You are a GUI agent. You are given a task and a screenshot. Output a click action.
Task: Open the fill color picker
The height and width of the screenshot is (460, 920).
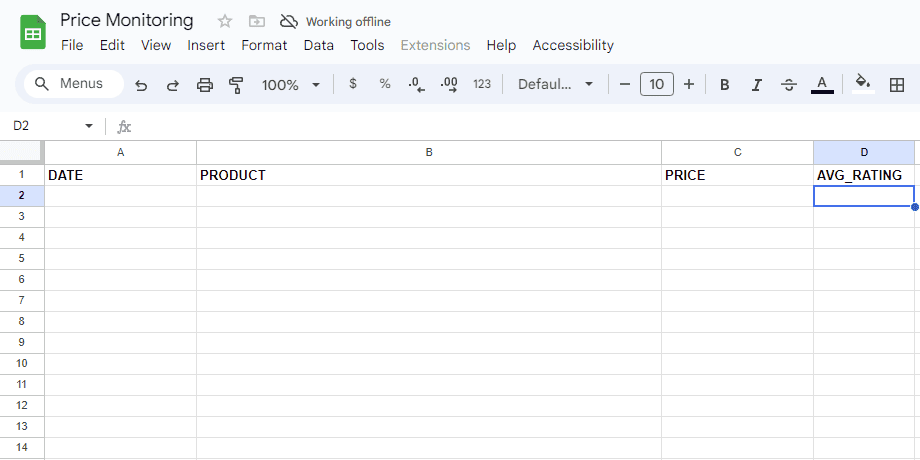[862, 83]
